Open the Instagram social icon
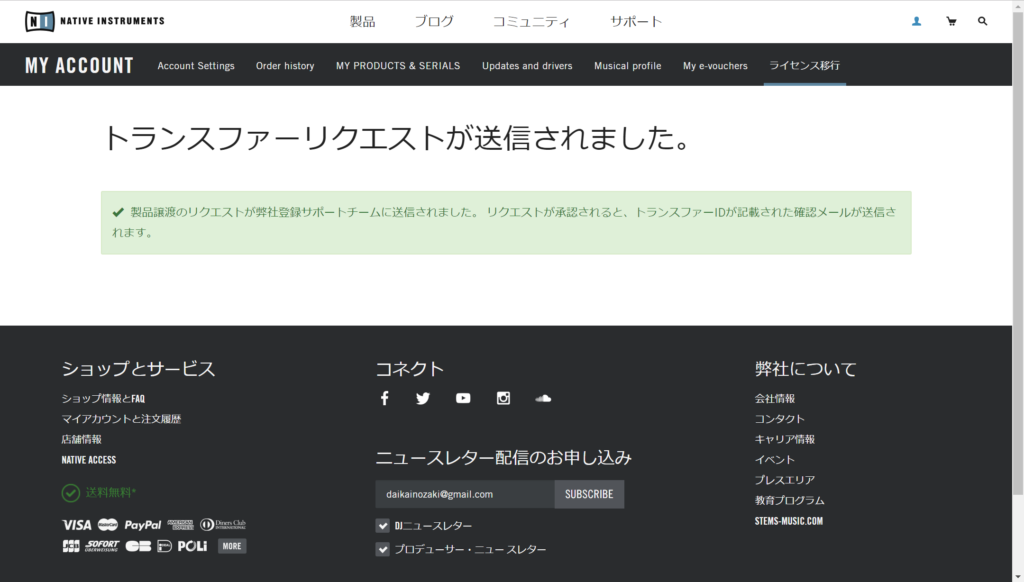 click(x=503, y=398)
